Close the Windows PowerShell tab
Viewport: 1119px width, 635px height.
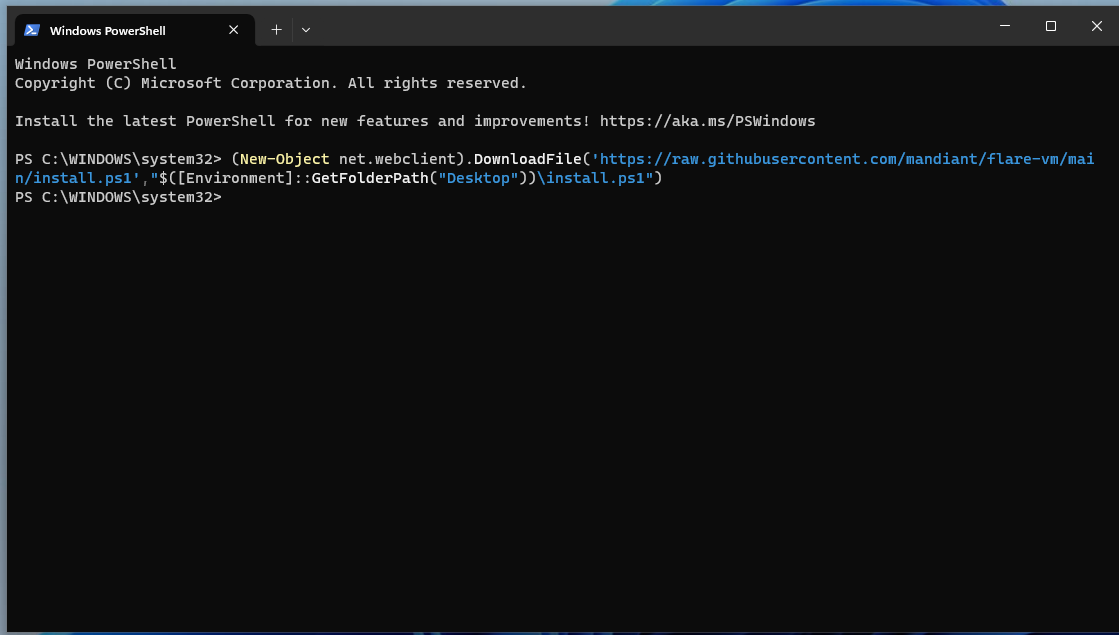click(234, 30)
